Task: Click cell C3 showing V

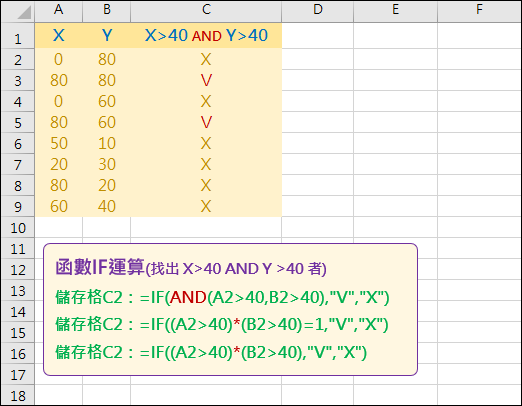Action: tap(206, 80)
